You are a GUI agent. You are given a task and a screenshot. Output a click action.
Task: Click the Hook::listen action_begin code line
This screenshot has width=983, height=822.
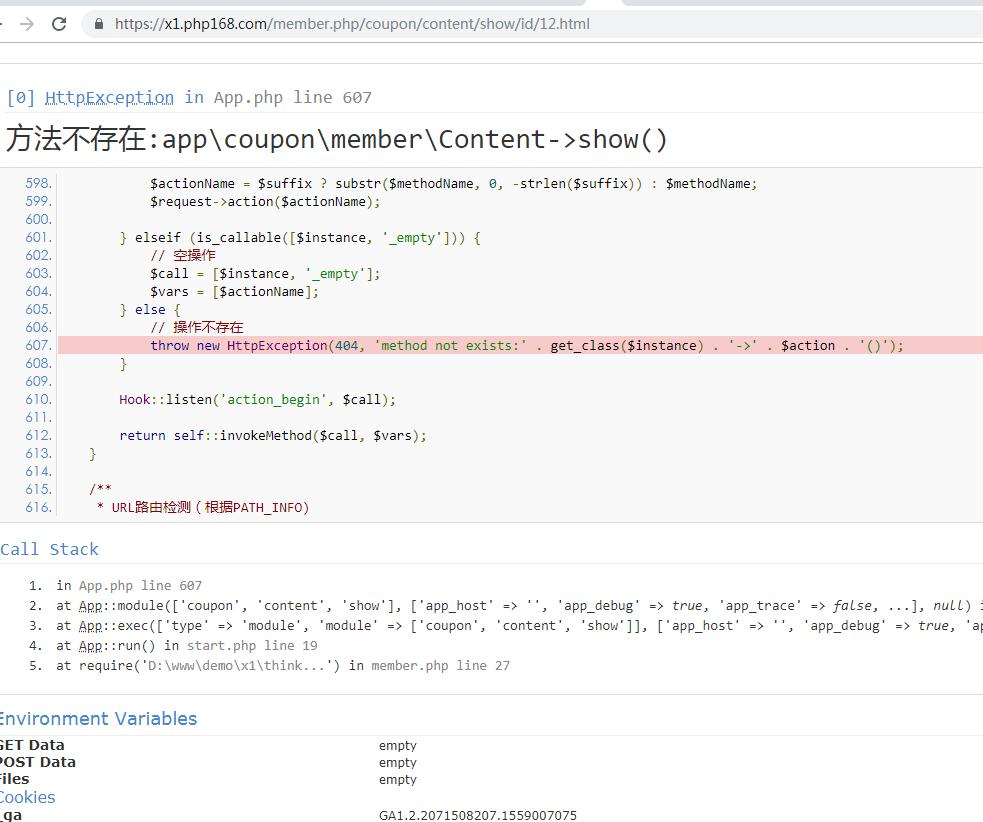click(257, 399)
